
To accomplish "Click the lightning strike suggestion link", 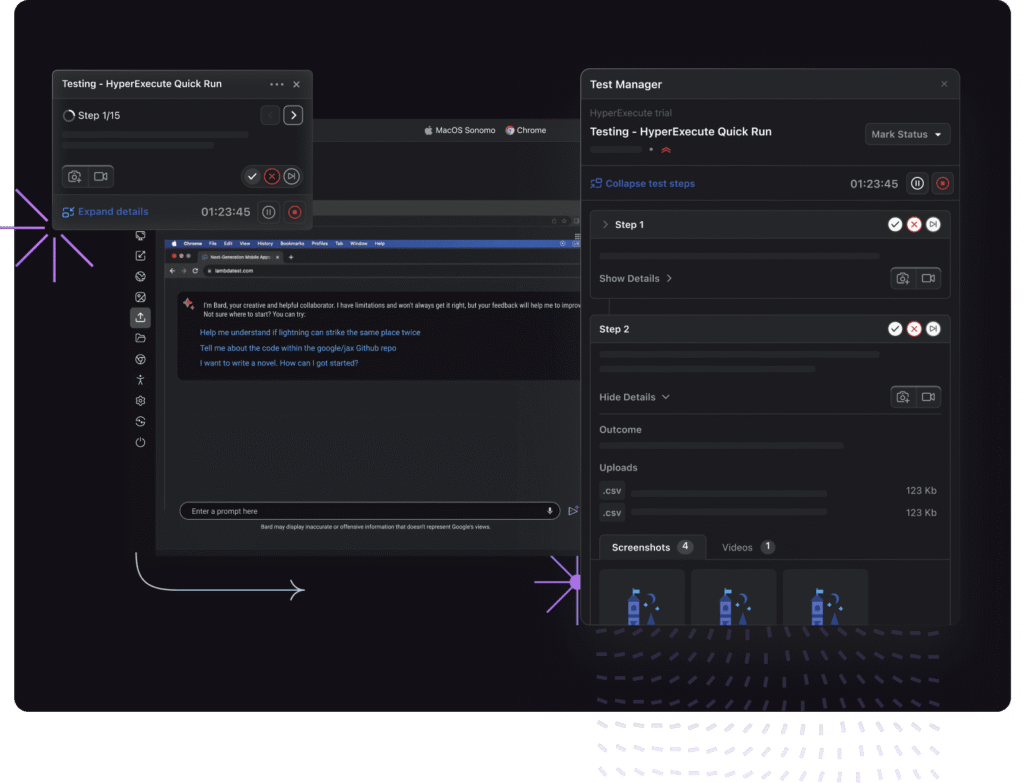I will [310, 333].
